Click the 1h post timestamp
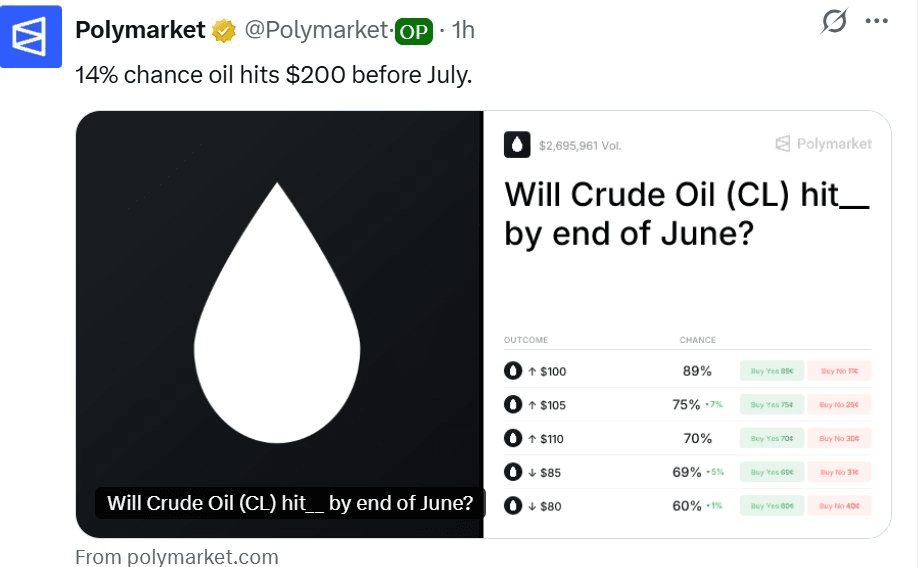The height and width of the screenshot is (567, 924). tap(463, 31)
